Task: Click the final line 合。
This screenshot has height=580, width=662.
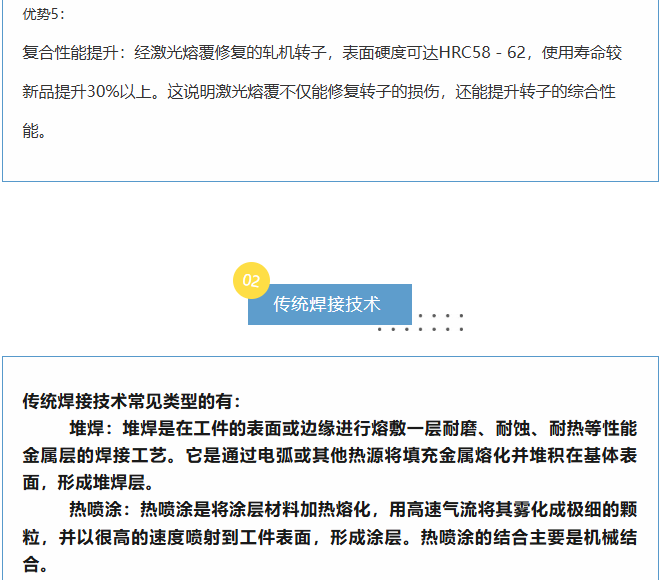Action: coord(35,564)
